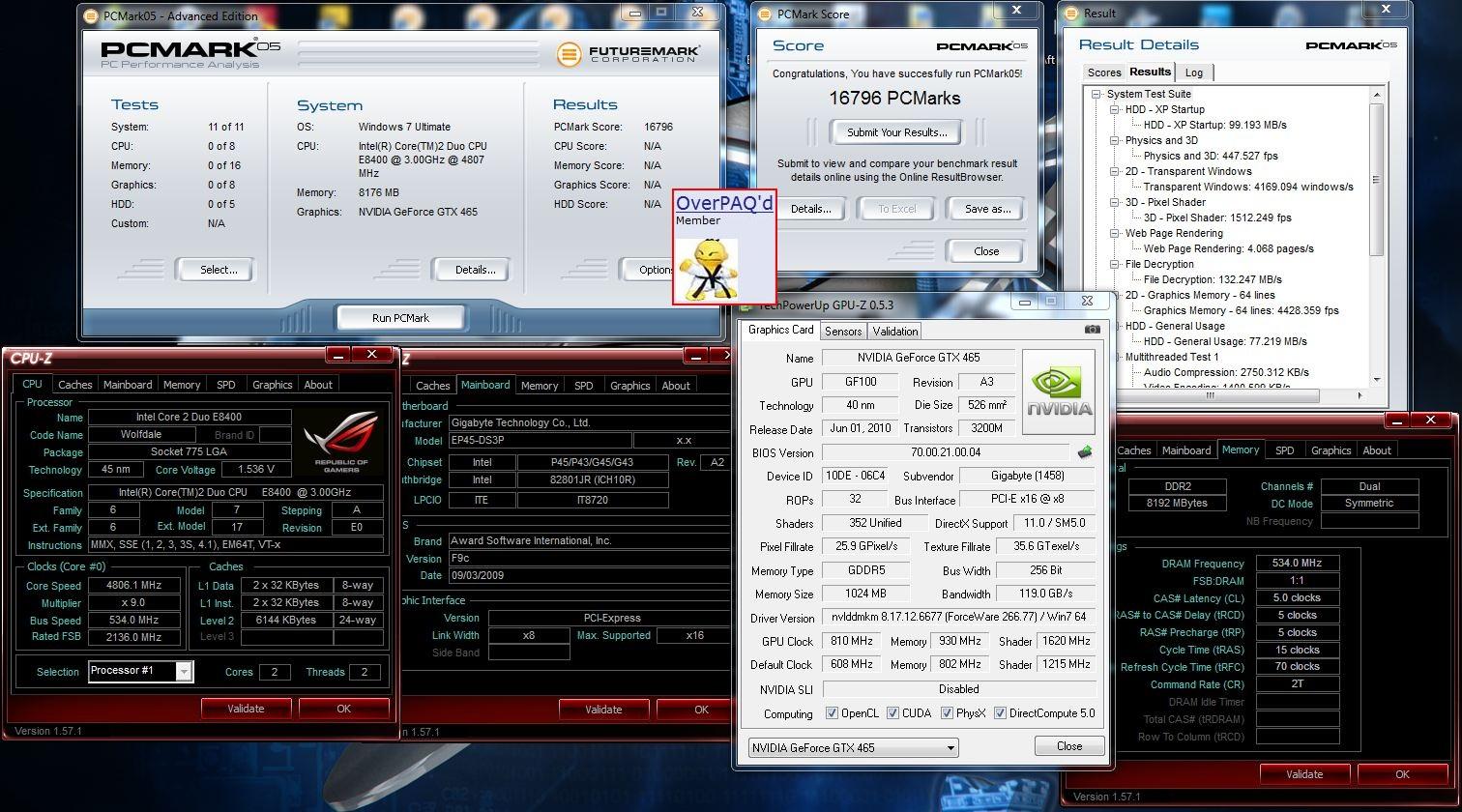This screenshot has height=812, width=1462.
Task: Open the Log tab in Result Details
Action: pos(1194,72)
